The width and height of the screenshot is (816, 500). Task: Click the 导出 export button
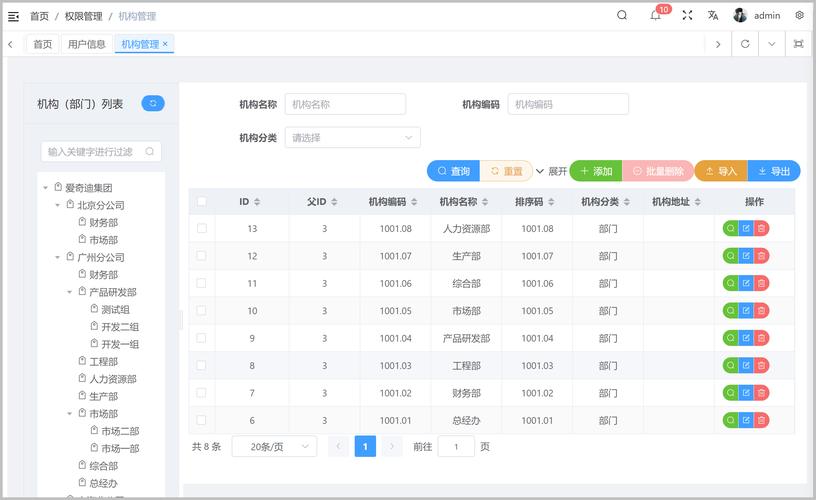coord(774,171)
